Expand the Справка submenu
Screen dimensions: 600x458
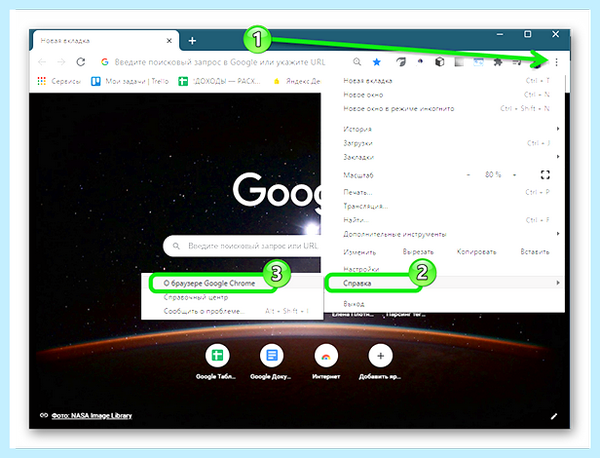click(443, 283)
